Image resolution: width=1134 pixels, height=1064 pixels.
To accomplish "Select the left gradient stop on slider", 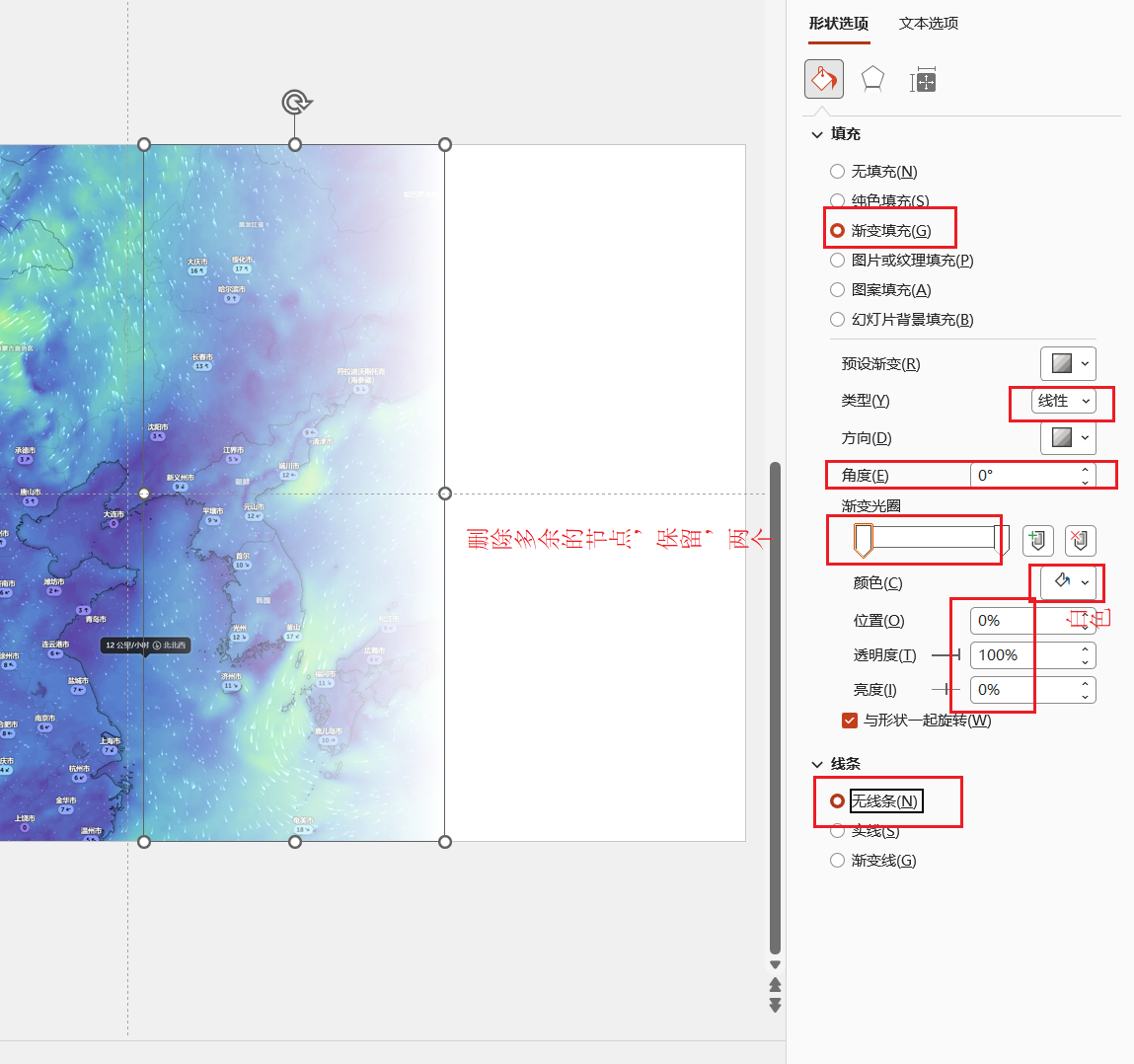I will pos(863,539).
